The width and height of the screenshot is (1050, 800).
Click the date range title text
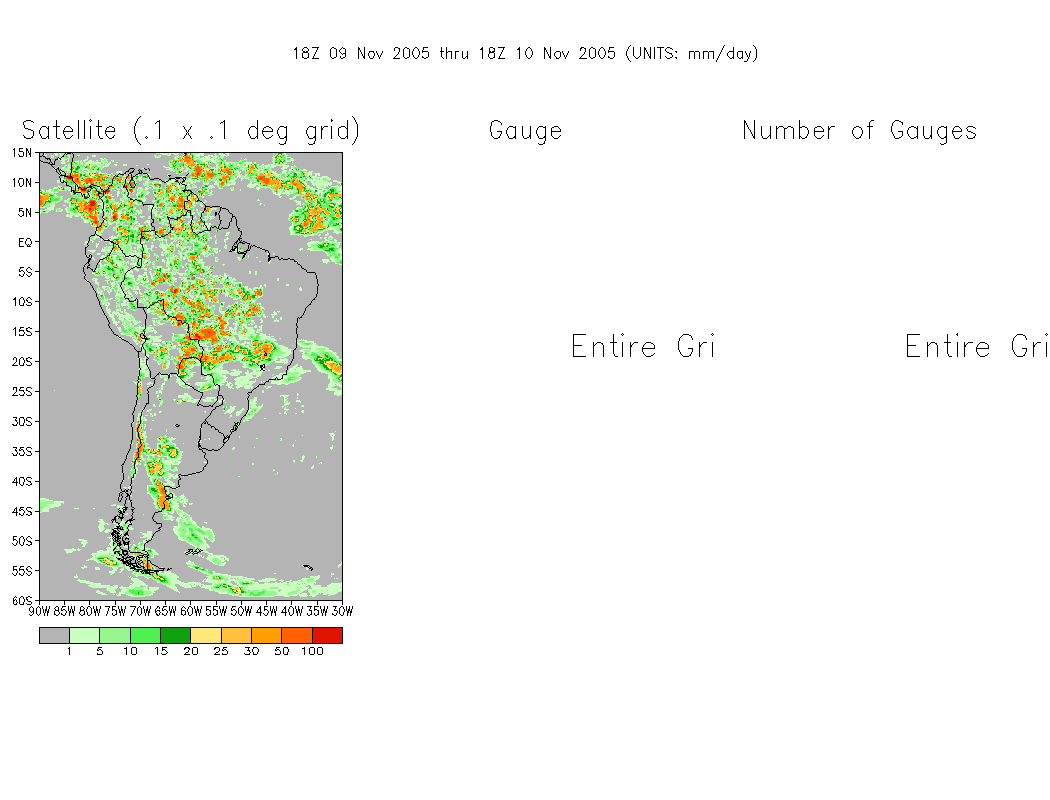(x=525, y=54)
